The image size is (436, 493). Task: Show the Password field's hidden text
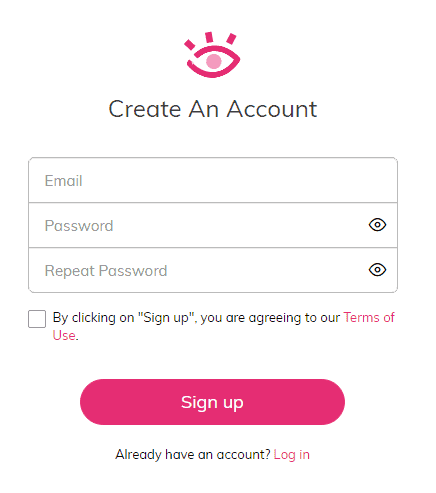(377, 225)
